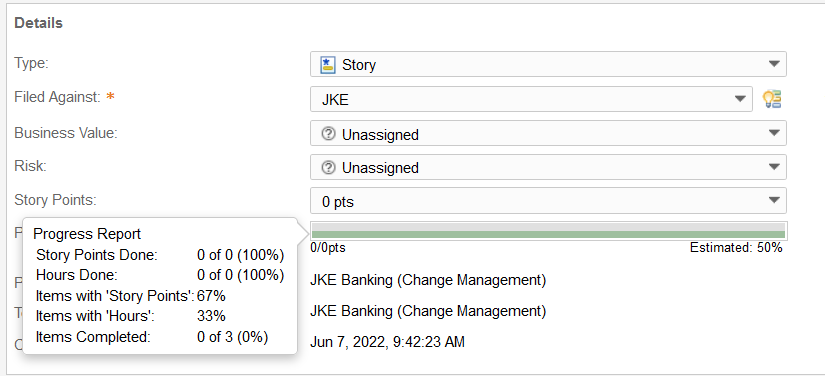Click the Progress Report tooltip title
825x376 pixels.
pos(87,234)
